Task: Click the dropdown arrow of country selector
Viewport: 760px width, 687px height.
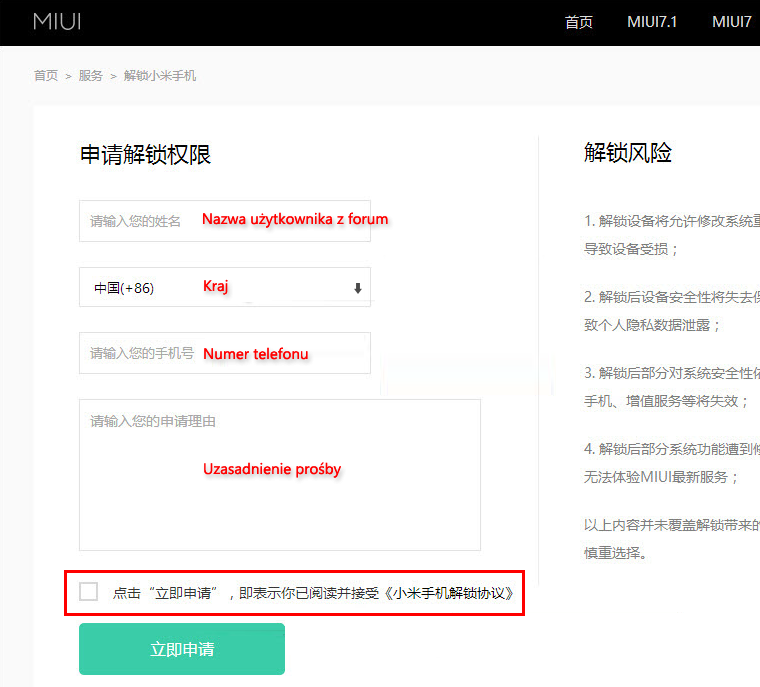Action: tap(358, 288)
